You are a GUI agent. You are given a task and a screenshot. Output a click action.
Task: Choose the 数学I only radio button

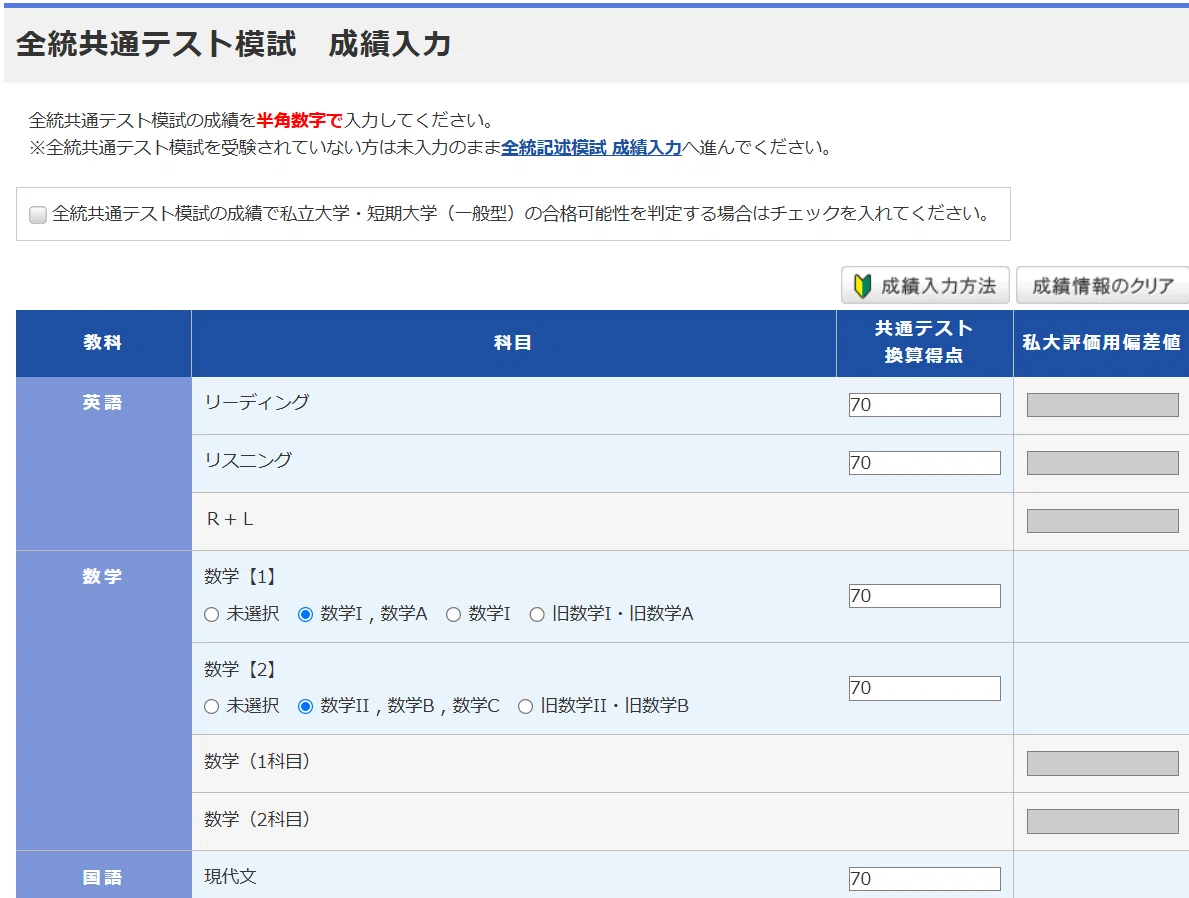click(453, 614)
